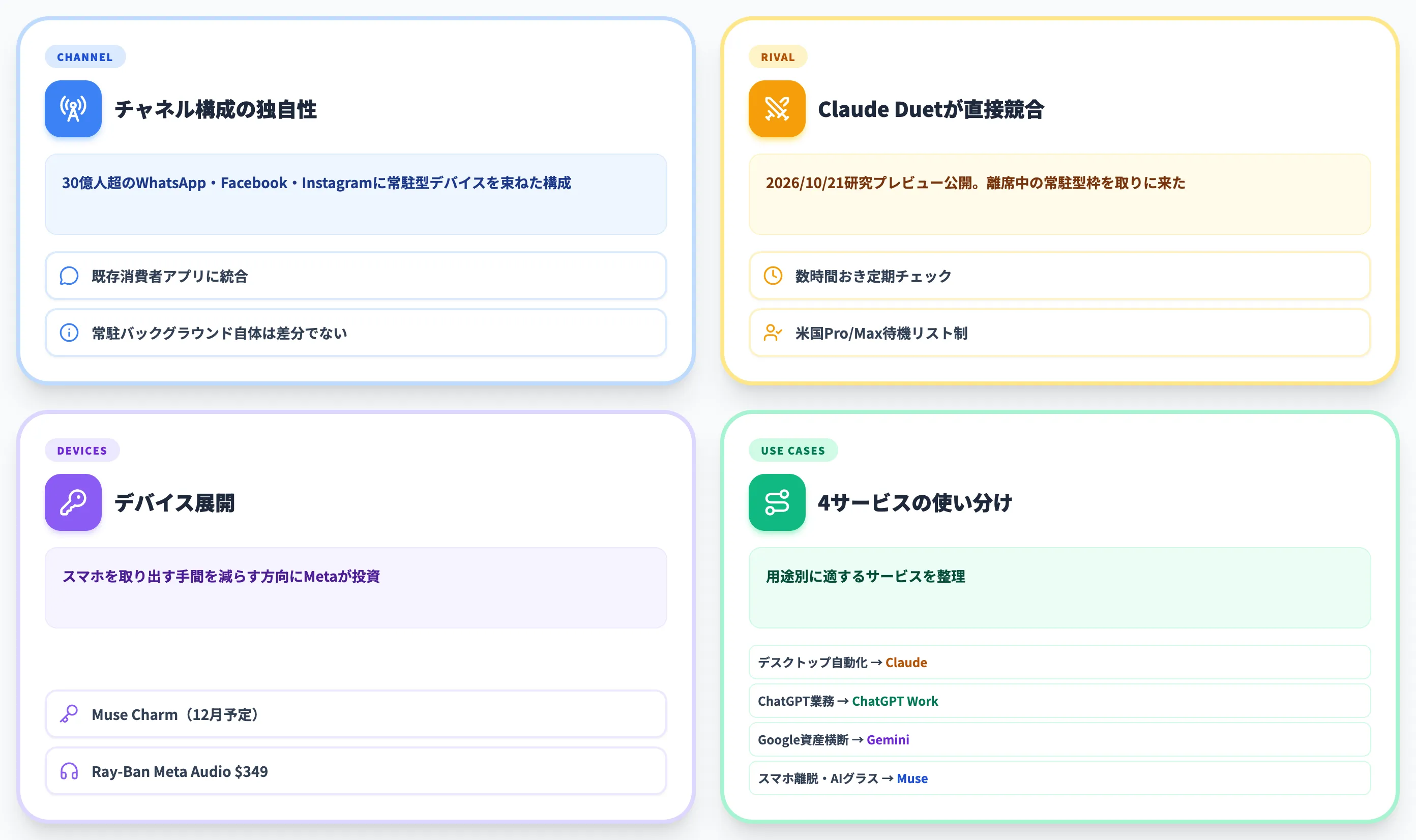The width and height of the screenshot is (1416, 840).
Task: Click the heading チャネル構成の独自性
Action: pyautogui.click(x=215, y=109)
